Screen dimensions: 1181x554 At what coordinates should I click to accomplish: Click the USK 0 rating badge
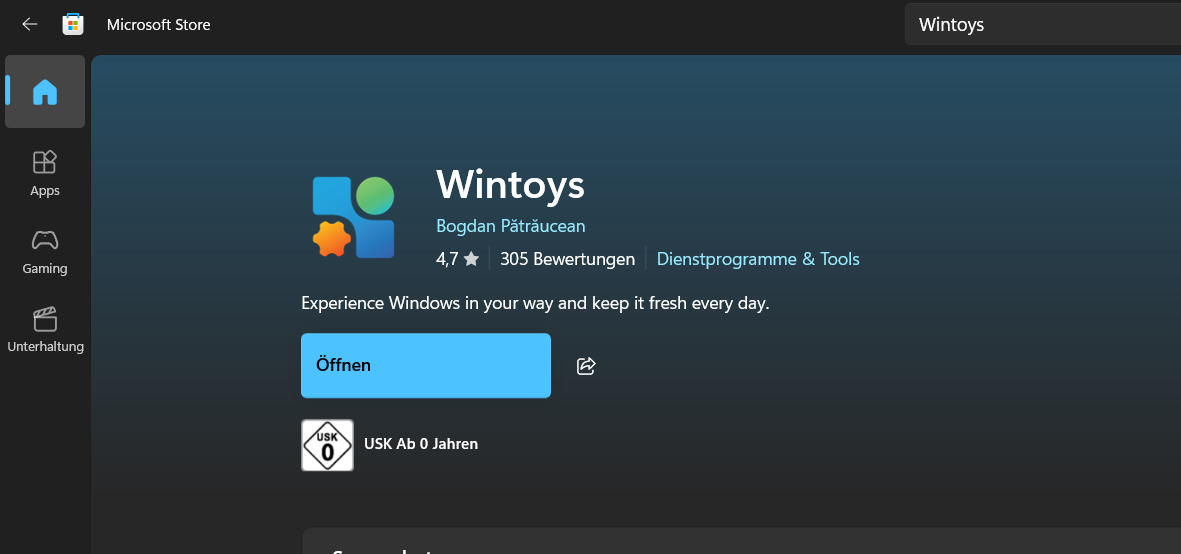coord(328,445)
